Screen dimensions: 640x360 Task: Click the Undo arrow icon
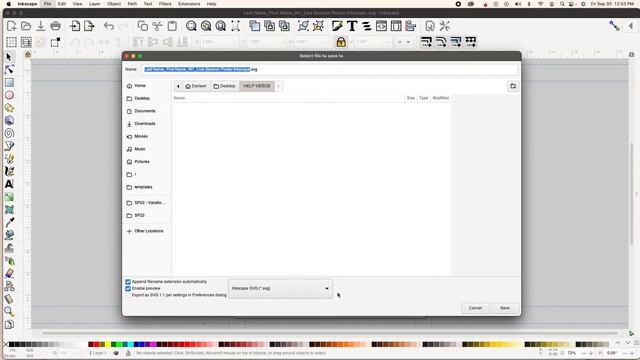click(x=109, y=26)
